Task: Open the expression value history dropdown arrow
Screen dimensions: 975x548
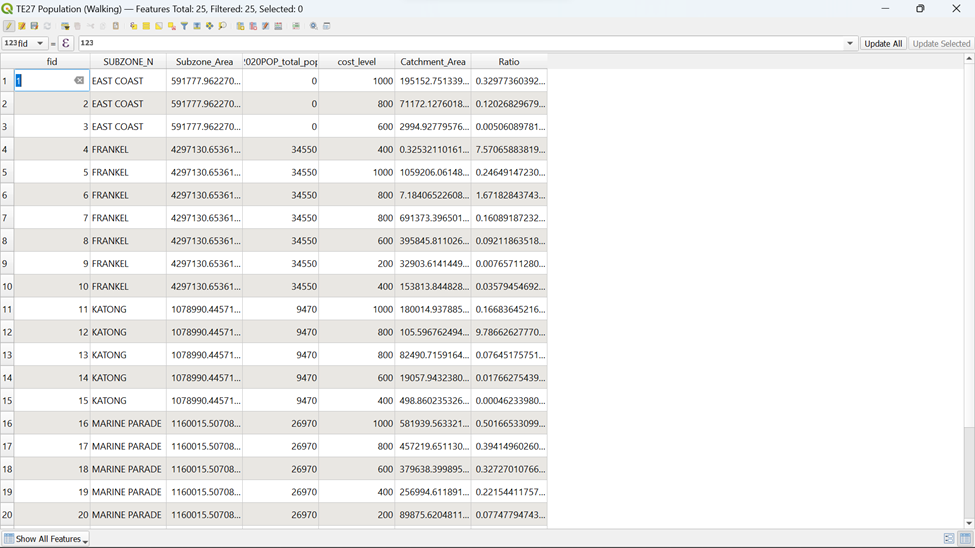Action: tap(850, 44)
